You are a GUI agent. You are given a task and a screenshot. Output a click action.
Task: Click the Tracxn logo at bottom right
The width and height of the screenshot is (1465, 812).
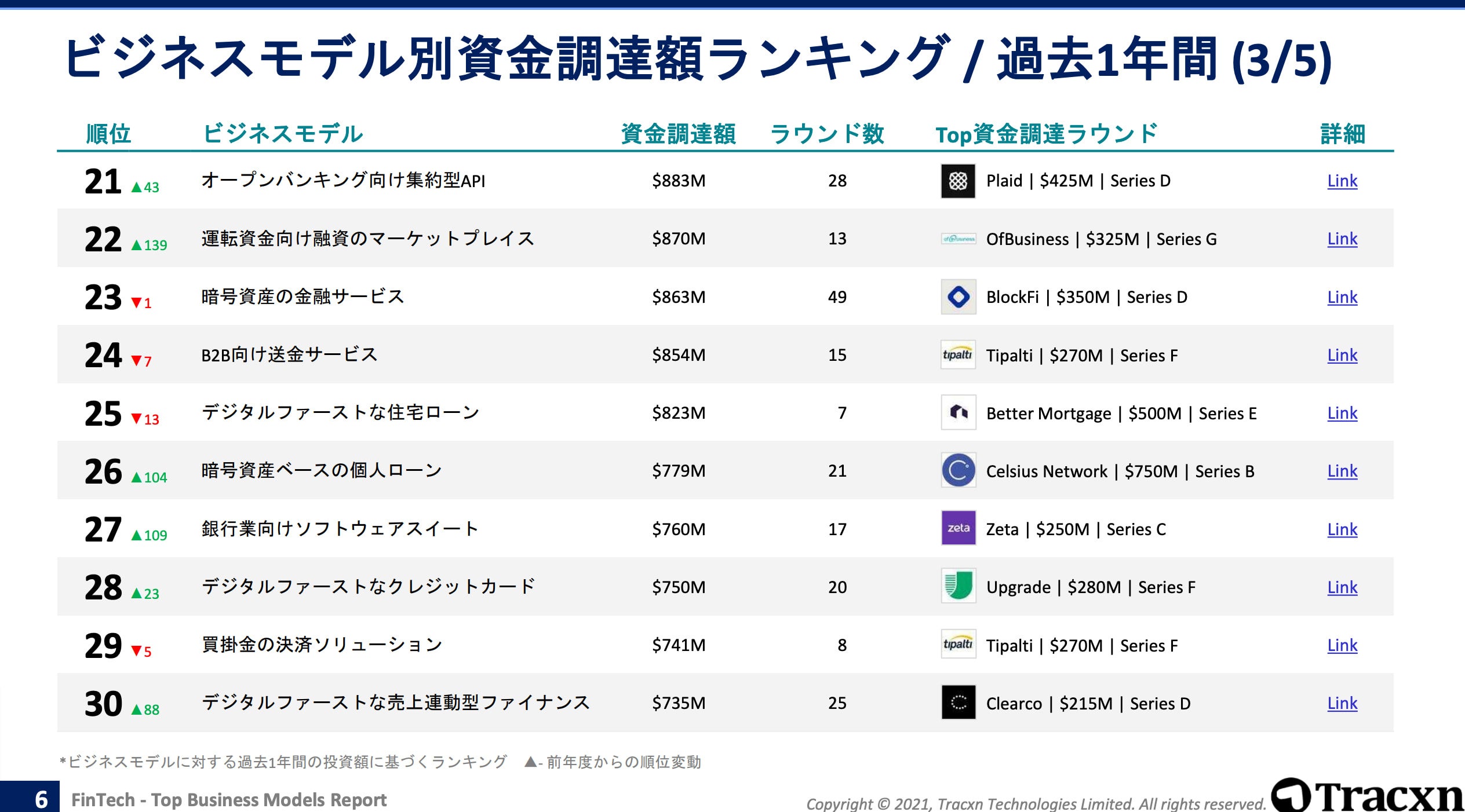pos(1368,796)
